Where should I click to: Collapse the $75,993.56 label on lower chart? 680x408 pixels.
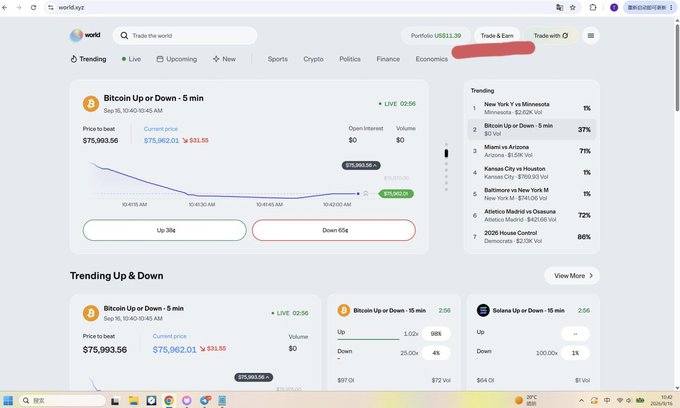[x=254, y=377]
